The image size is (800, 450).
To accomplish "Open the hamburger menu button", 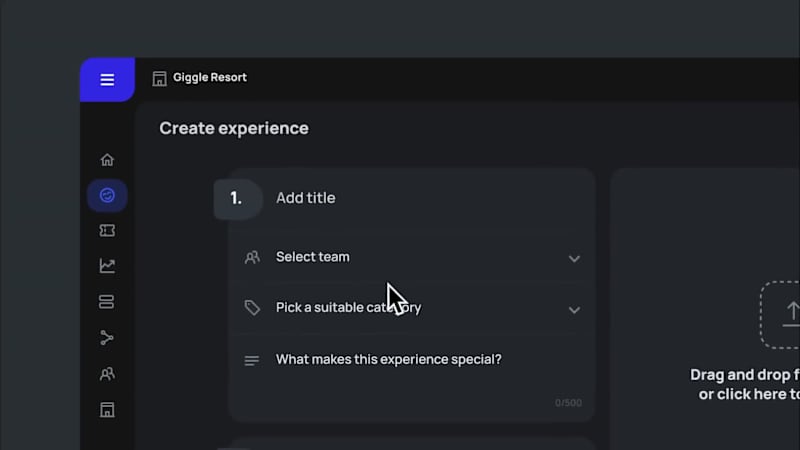I will point(107,80).
